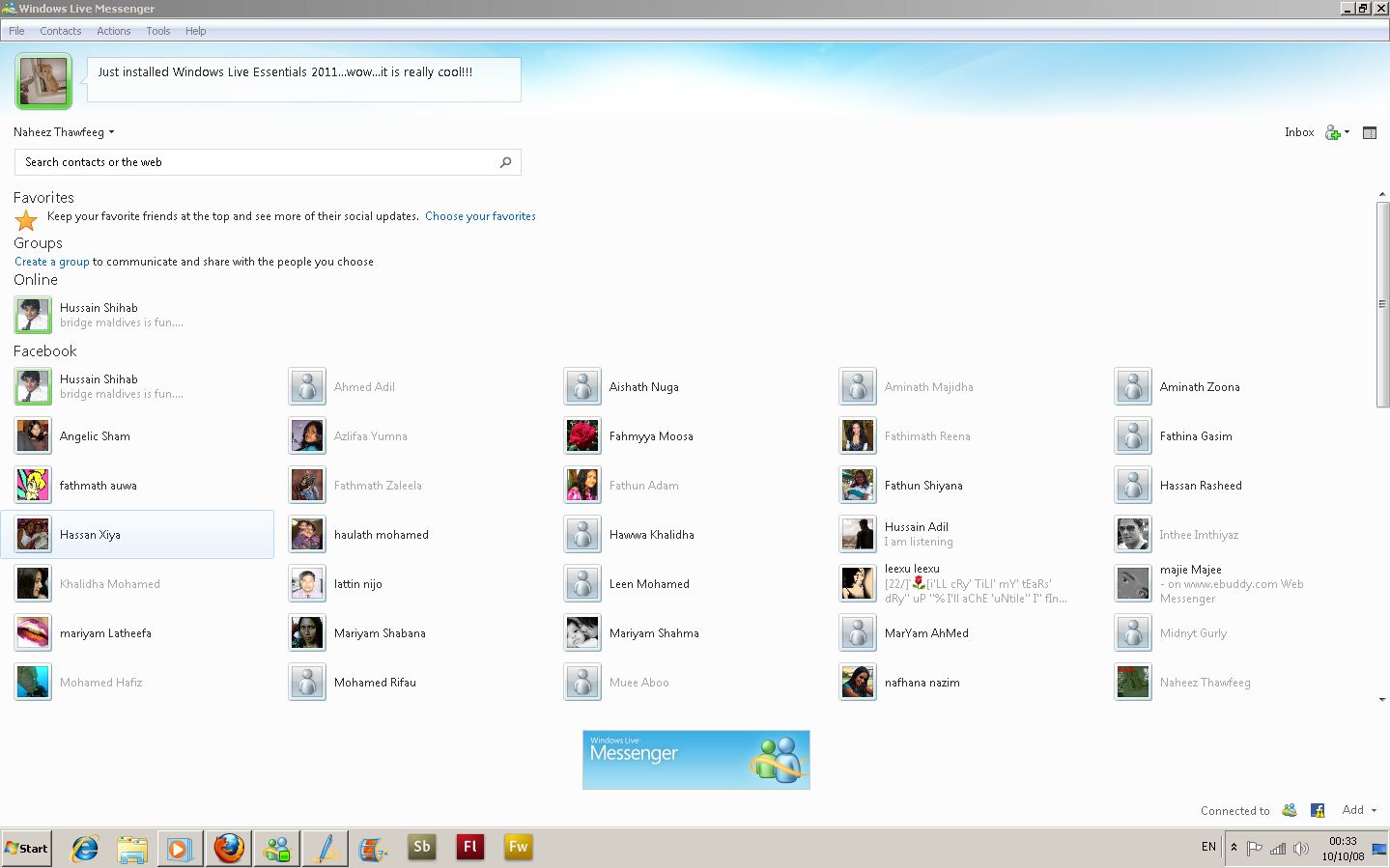The height and width of the screenshot is (868, 1390).
Task: Select contact majie Majee
Action: pyautogui.click(x=1191, y=570)
